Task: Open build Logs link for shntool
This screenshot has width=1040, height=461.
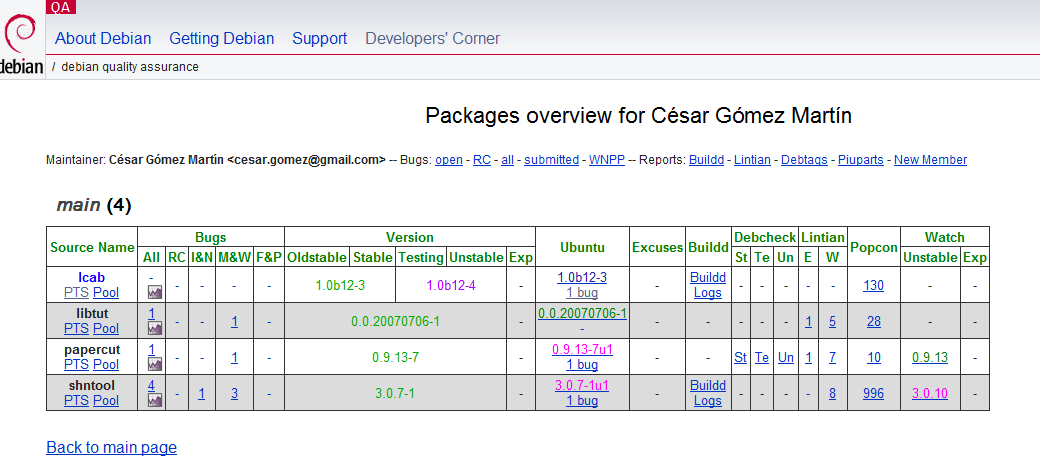Action: pyautogui.click(x=708, y=401)
